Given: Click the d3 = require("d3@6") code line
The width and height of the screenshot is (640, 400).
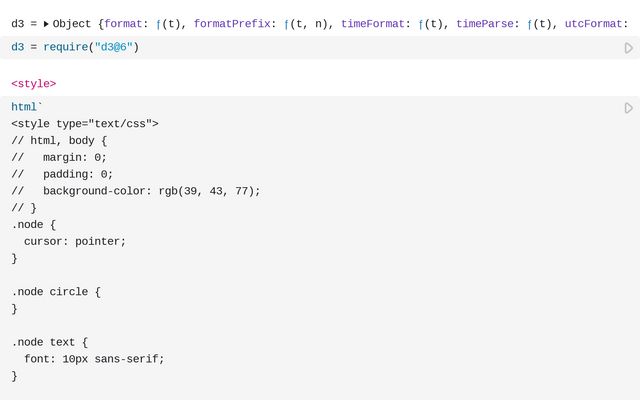Looking at the screenshot, I should click(x=75, y=47).
